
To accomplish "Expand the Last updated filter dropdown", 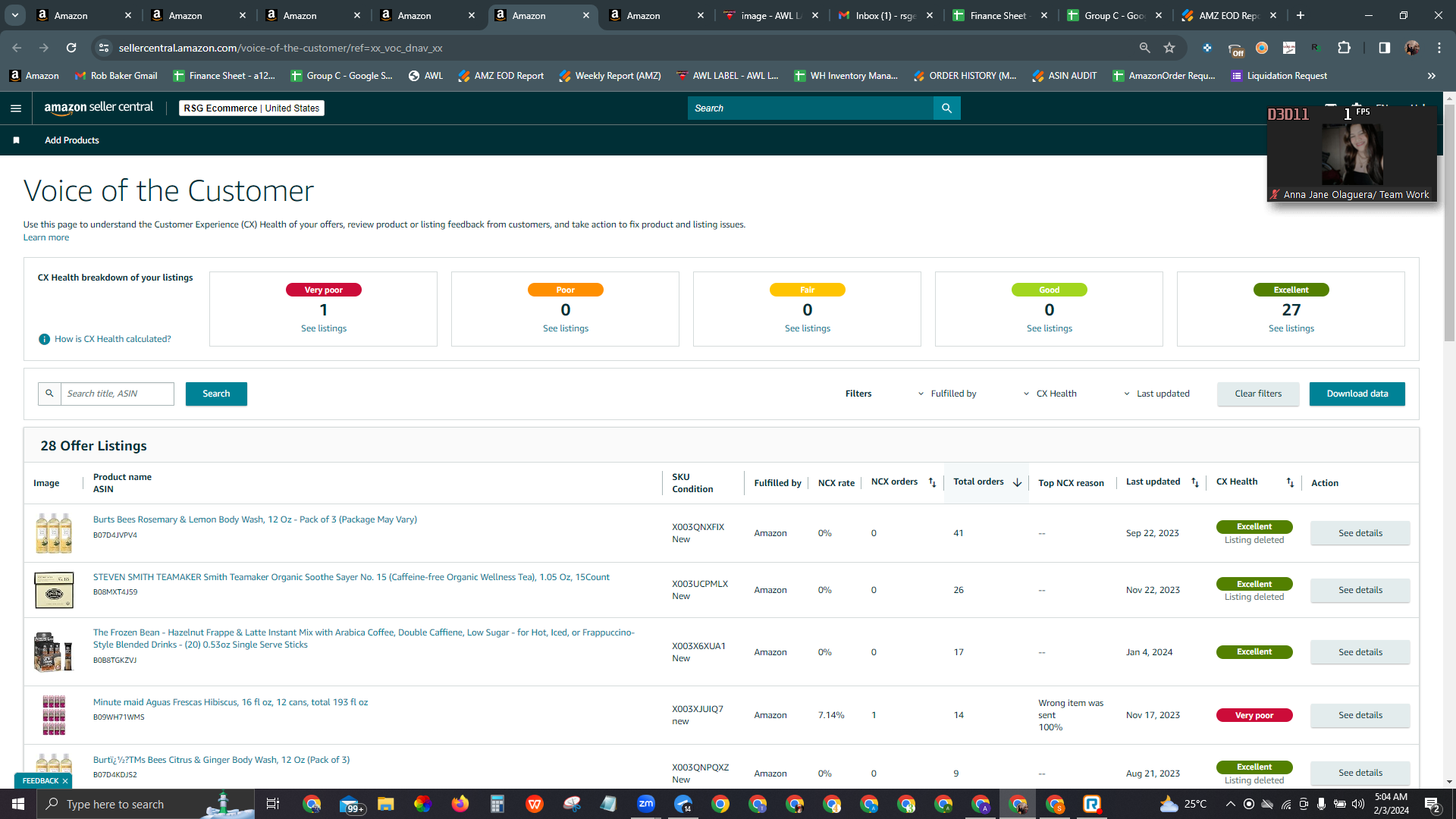I will pos(1156,394).
